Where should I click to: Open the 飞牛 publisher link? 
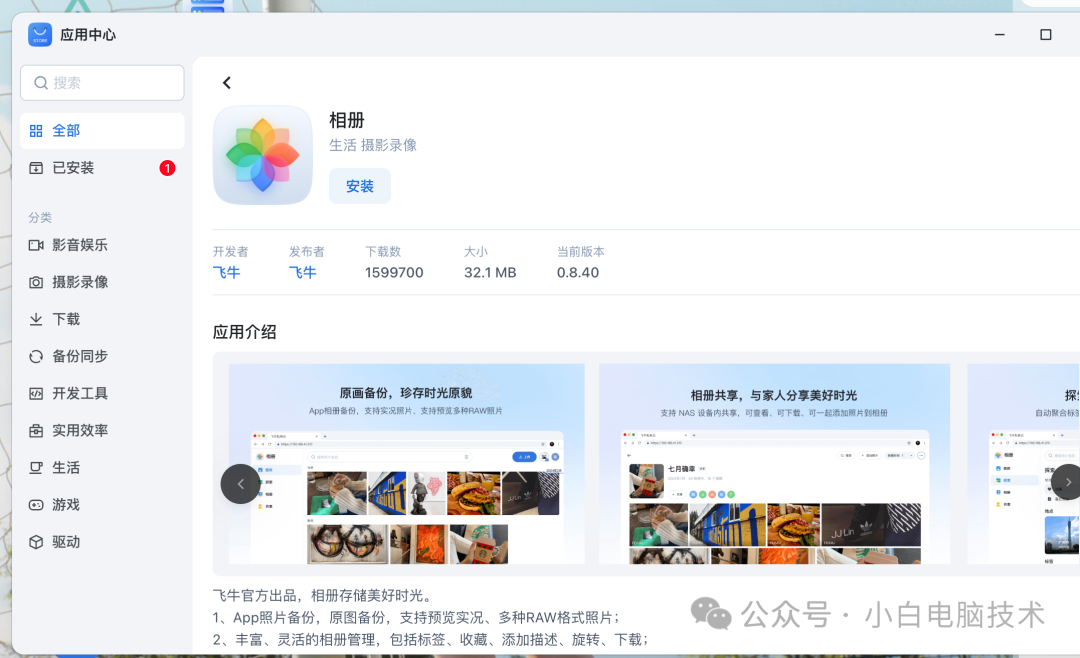pos(302,273)
